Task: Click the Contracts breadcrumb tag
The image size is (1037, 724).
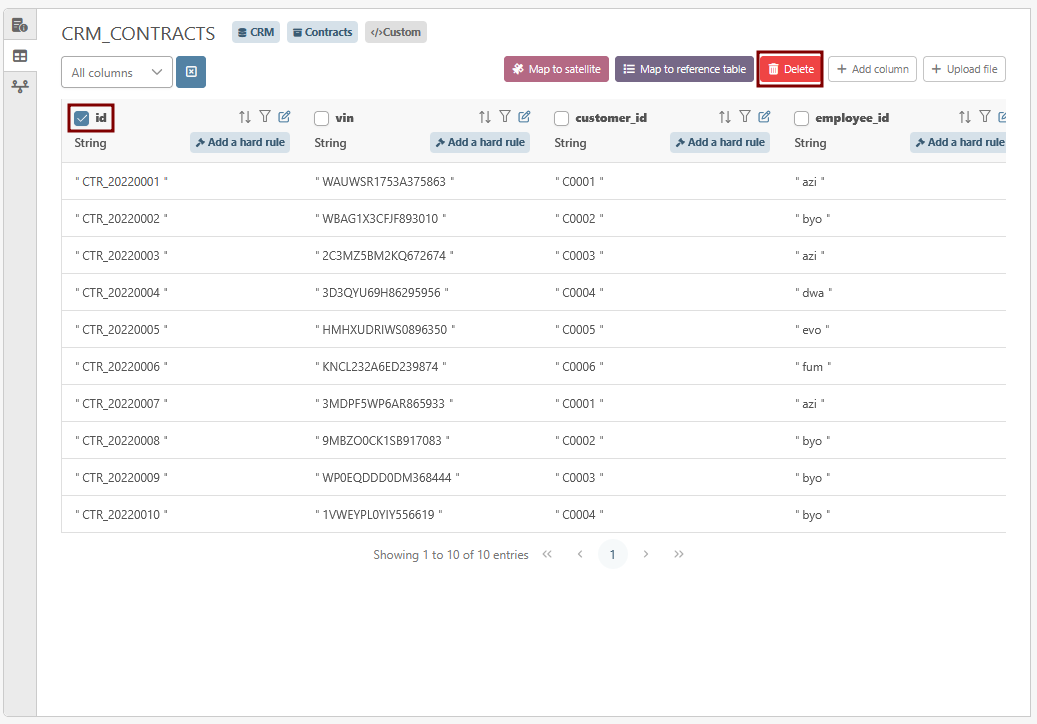Action: click(322, 32)
